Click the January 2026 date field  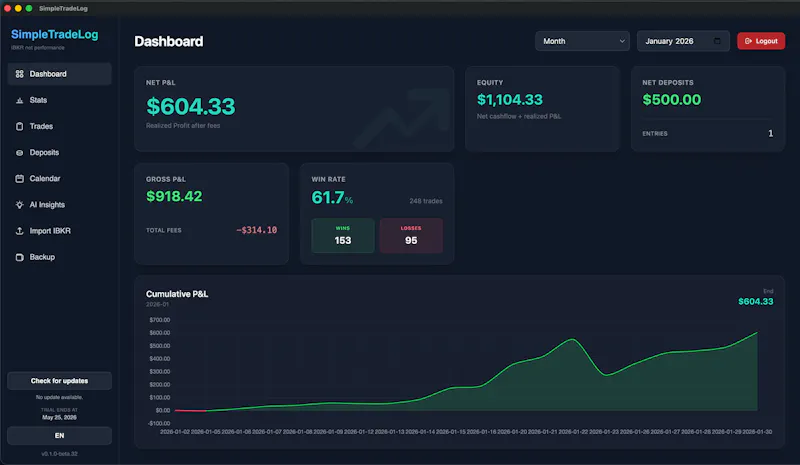click(683, 41)
